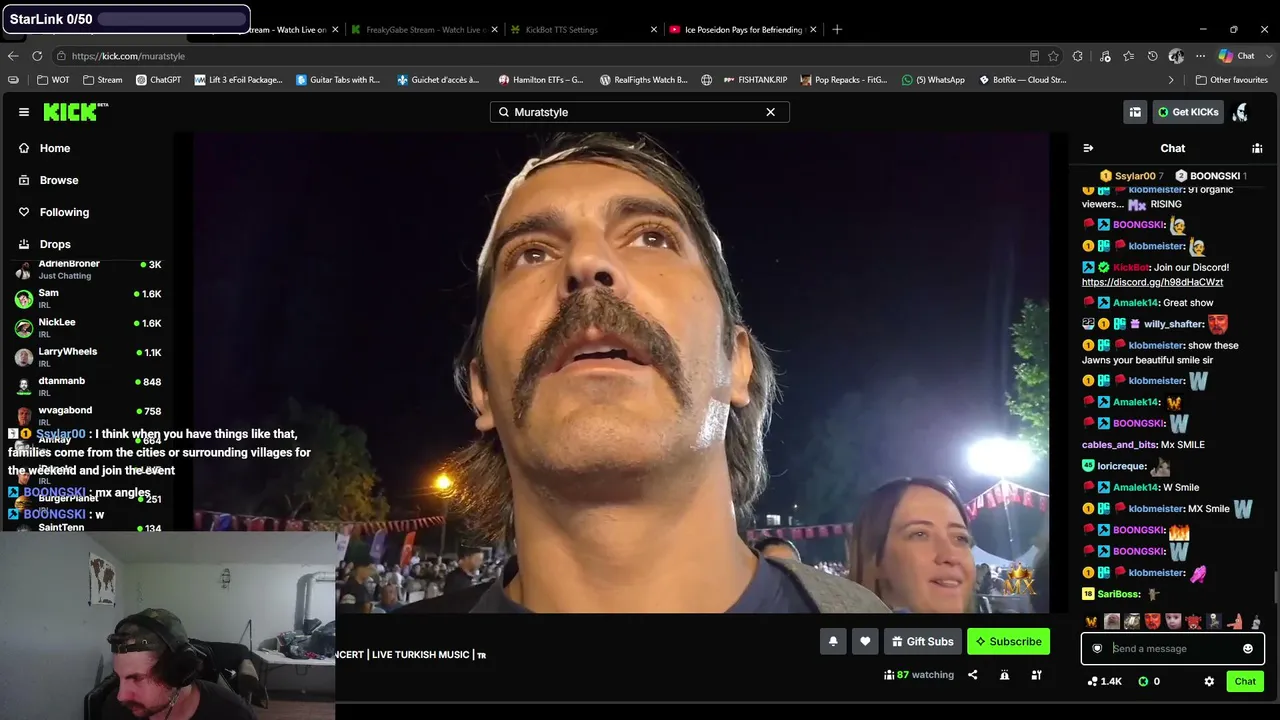Image resolution: width=1280 pixels, height=720 pixels.
Task: Toggle follow heart for this channel
Action: (x=865, y=641)
